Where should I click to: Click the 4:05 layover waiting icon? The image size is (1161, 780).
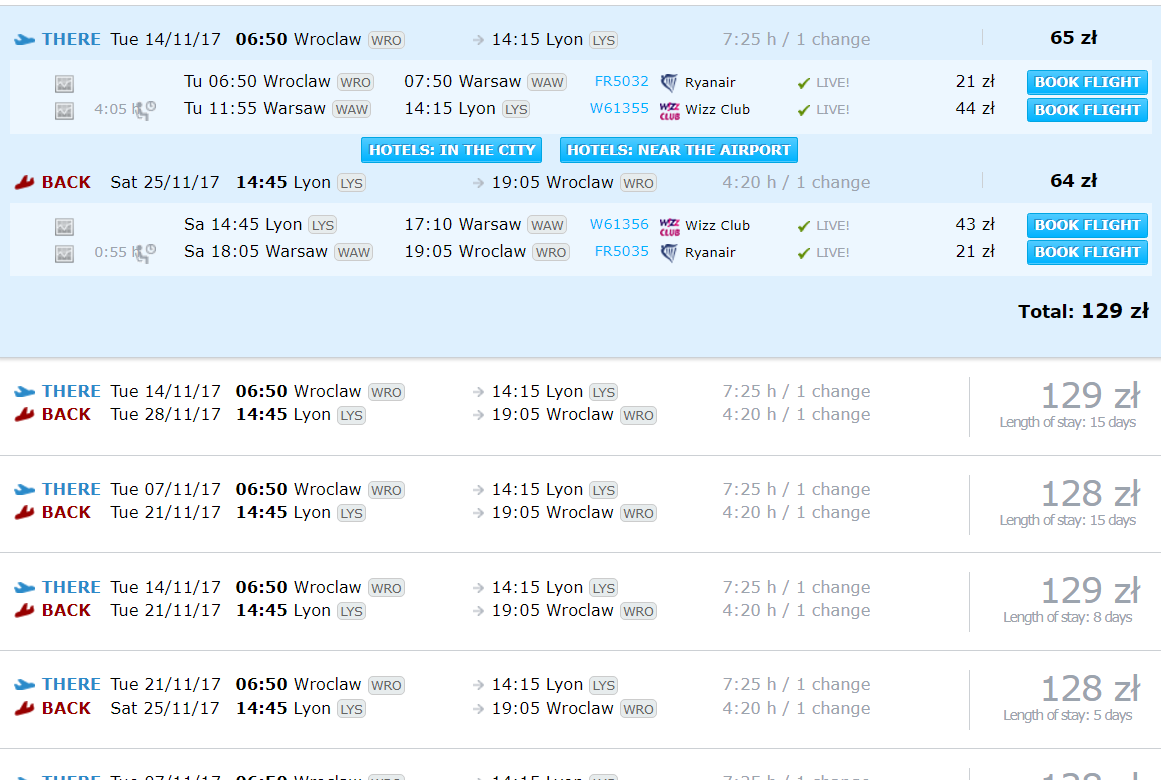pos(144,110)
